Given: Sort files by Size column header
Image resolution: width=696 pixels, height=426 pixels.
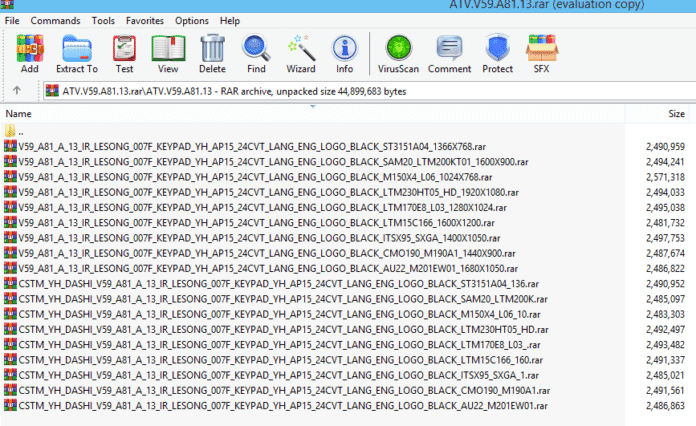Looking at the screenshot, I should click(676, 114).
